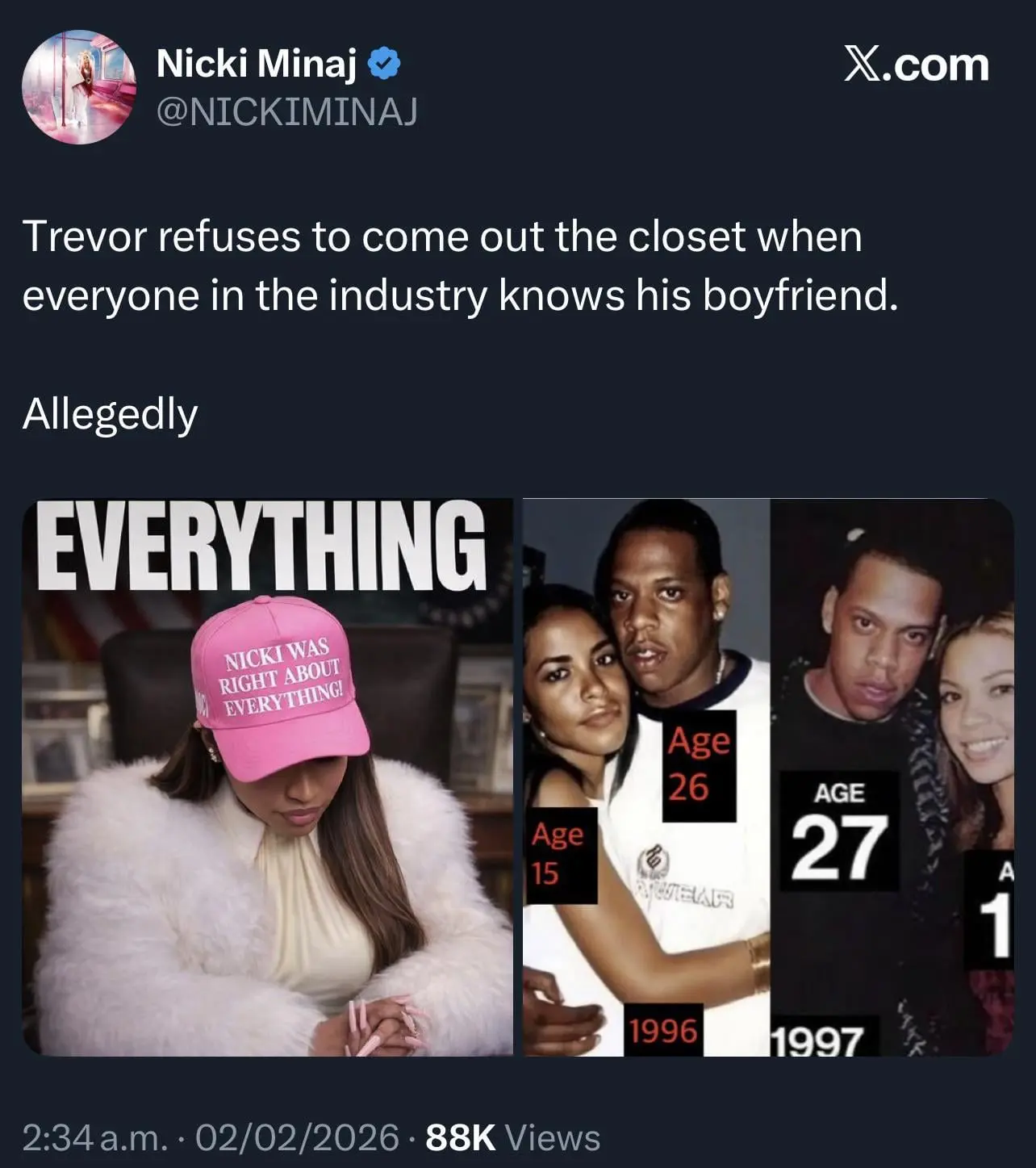
Task: Click the cut-off age label at right edge
Action: pos(989,909)
